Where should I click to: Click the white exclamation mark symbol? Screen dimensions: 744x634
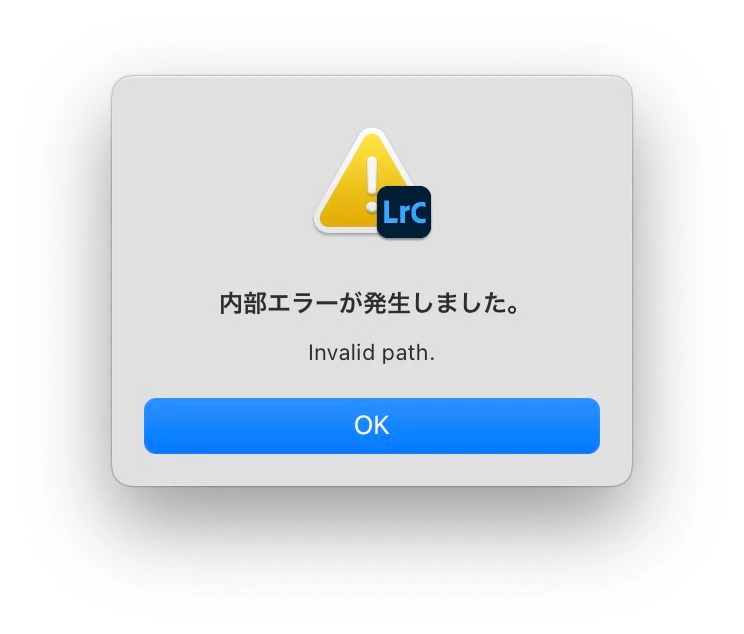[372, 184]
